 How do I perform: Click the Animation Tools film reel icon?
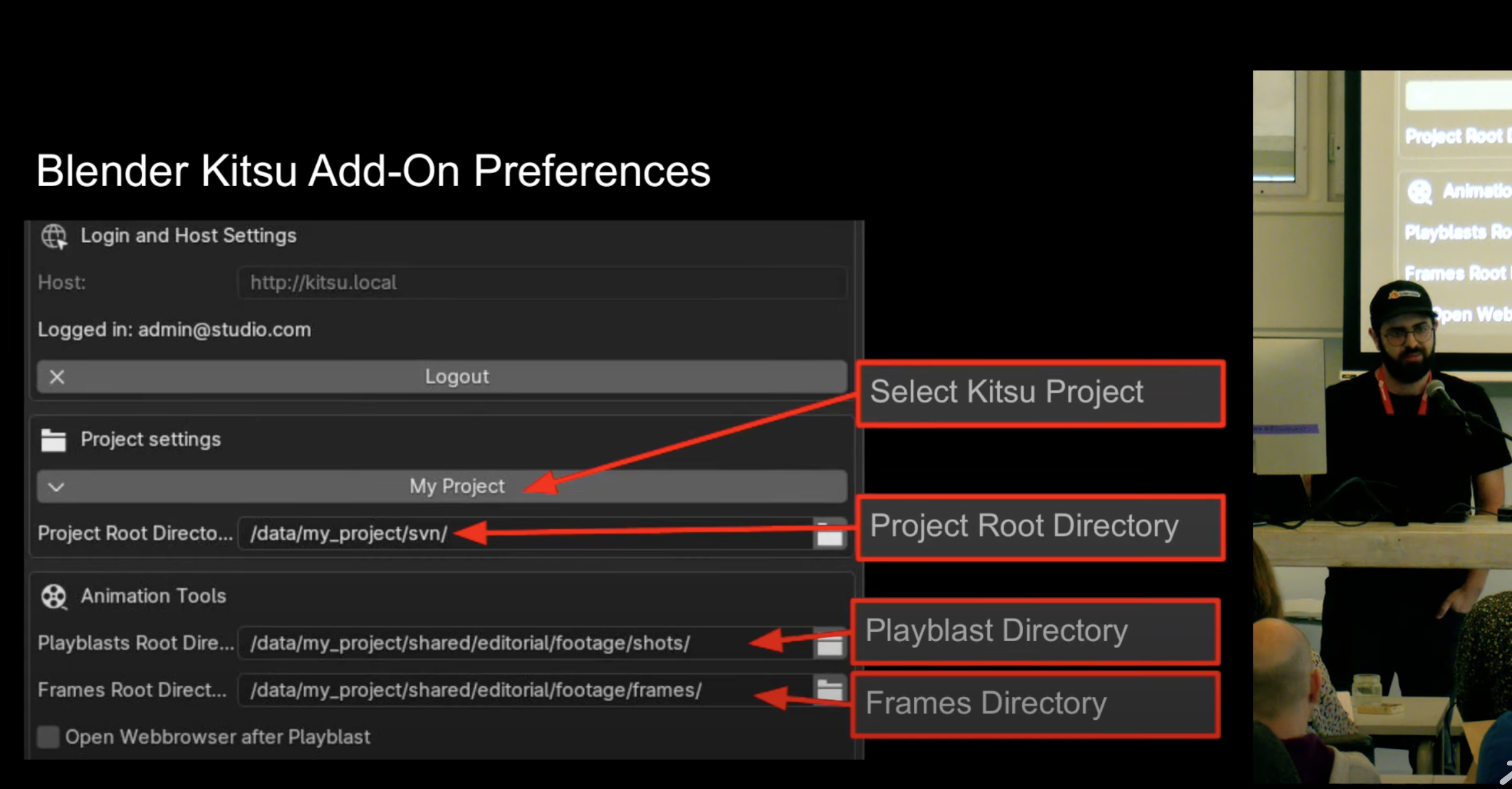point(53,596)
